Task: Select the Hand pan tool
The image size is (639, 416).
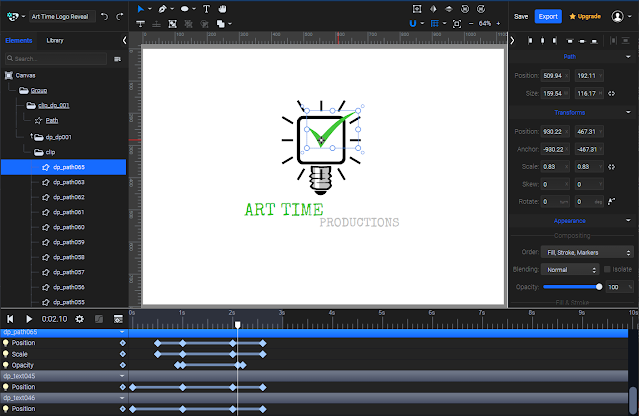Action: 223,9
